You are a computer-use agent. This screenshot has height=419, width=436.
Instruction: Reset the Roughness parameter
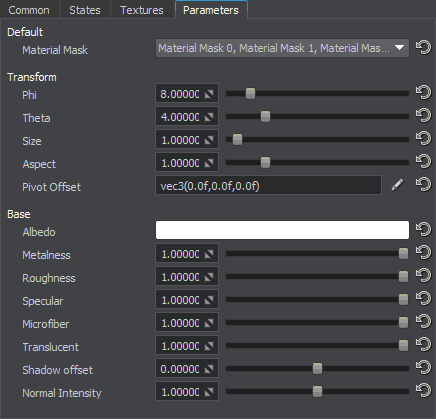click(x=423, y=276)
